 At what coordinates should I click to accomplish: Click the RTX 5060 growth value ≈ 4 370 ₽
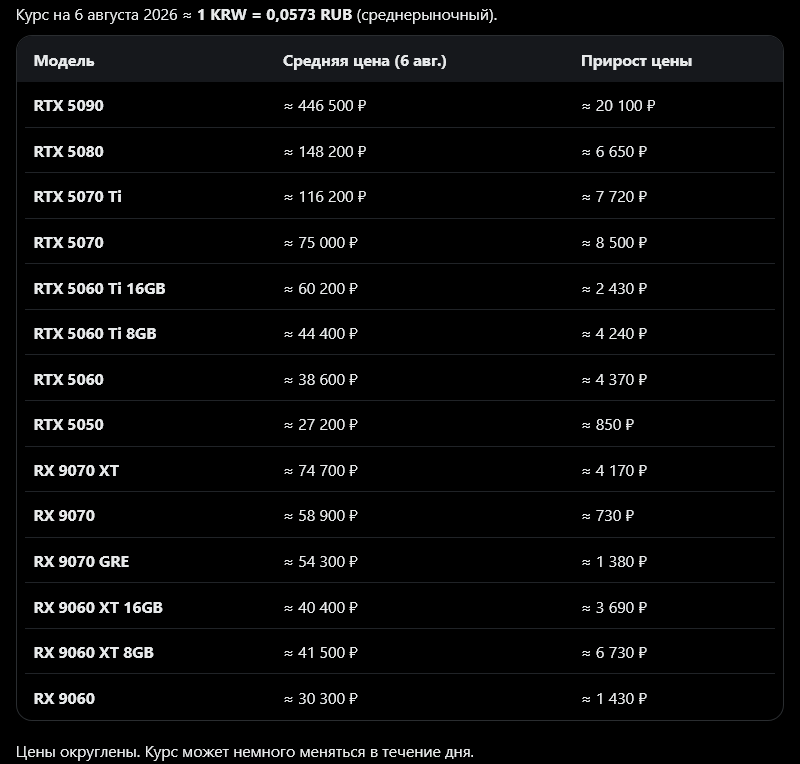(x=614, y=379)
